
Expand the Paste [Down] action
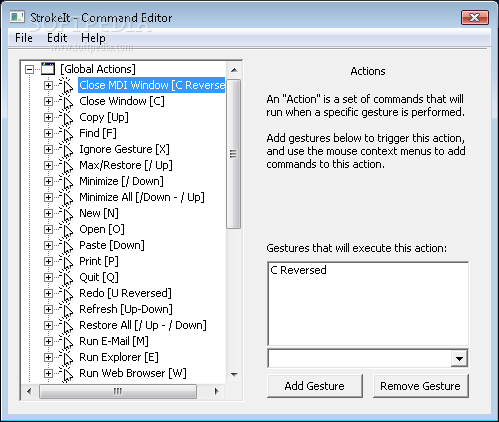[x=48, y=245]
